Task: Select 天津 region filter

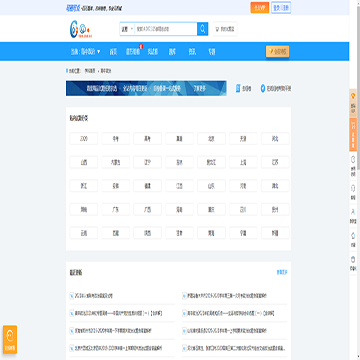Action: [243, 138]
